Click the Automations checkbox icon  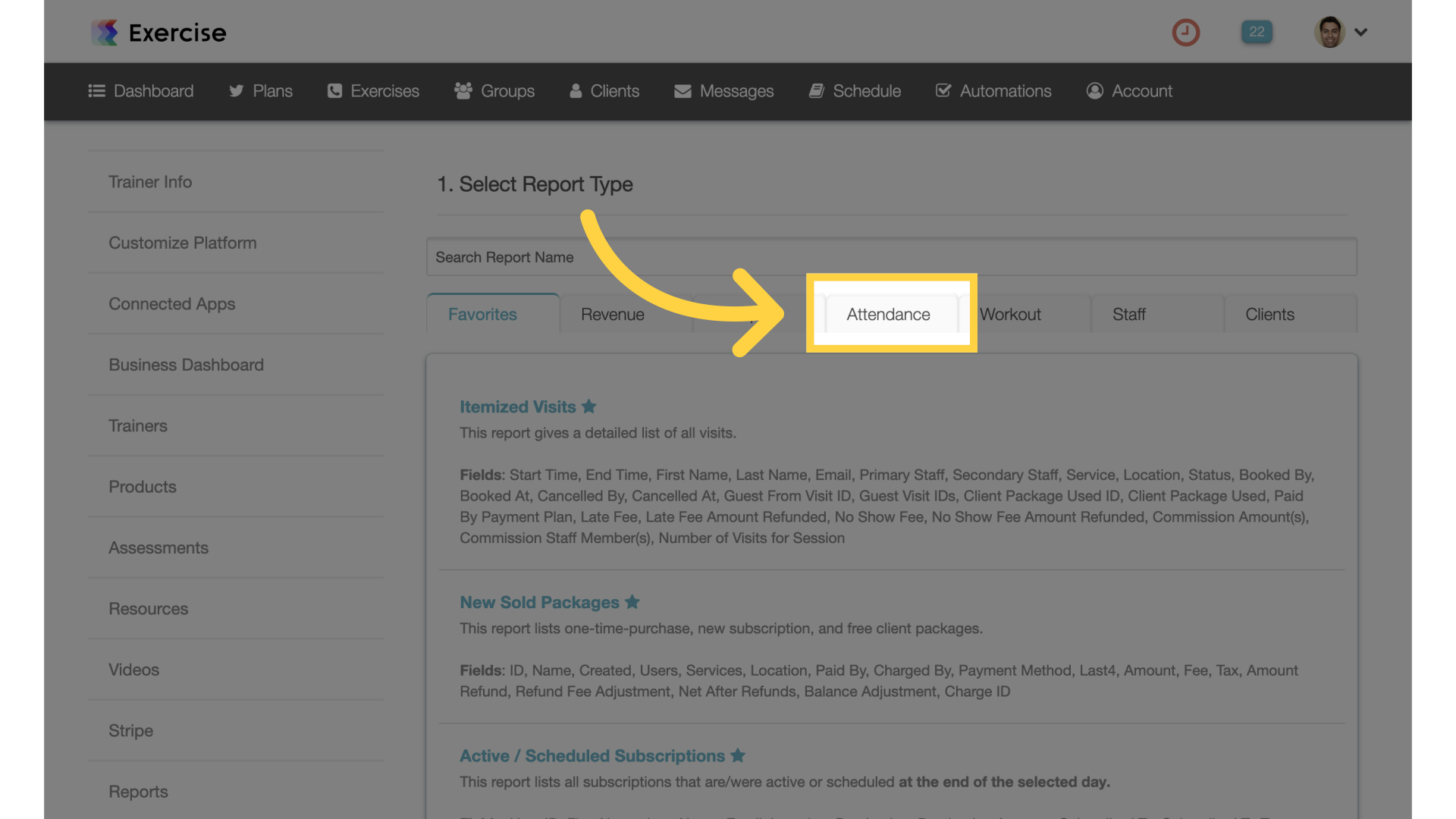pos(943,90)
